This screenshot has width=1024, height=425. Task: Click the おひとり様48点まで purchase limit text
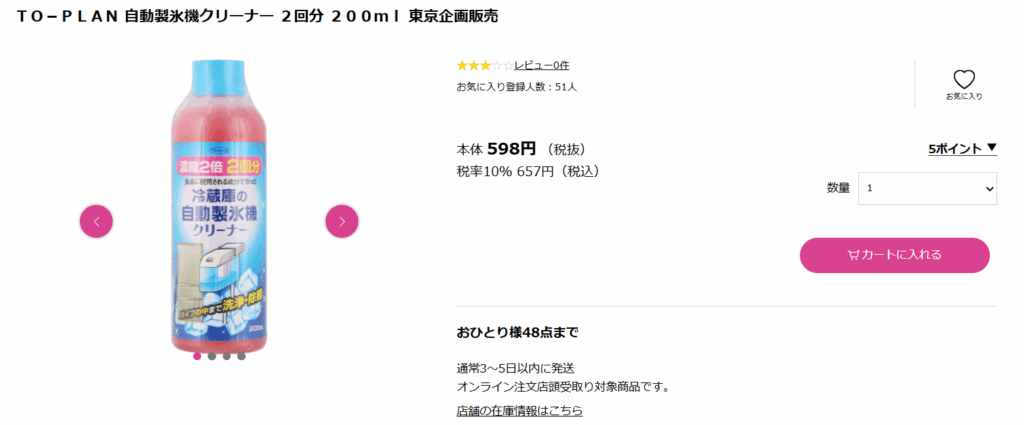517,332
